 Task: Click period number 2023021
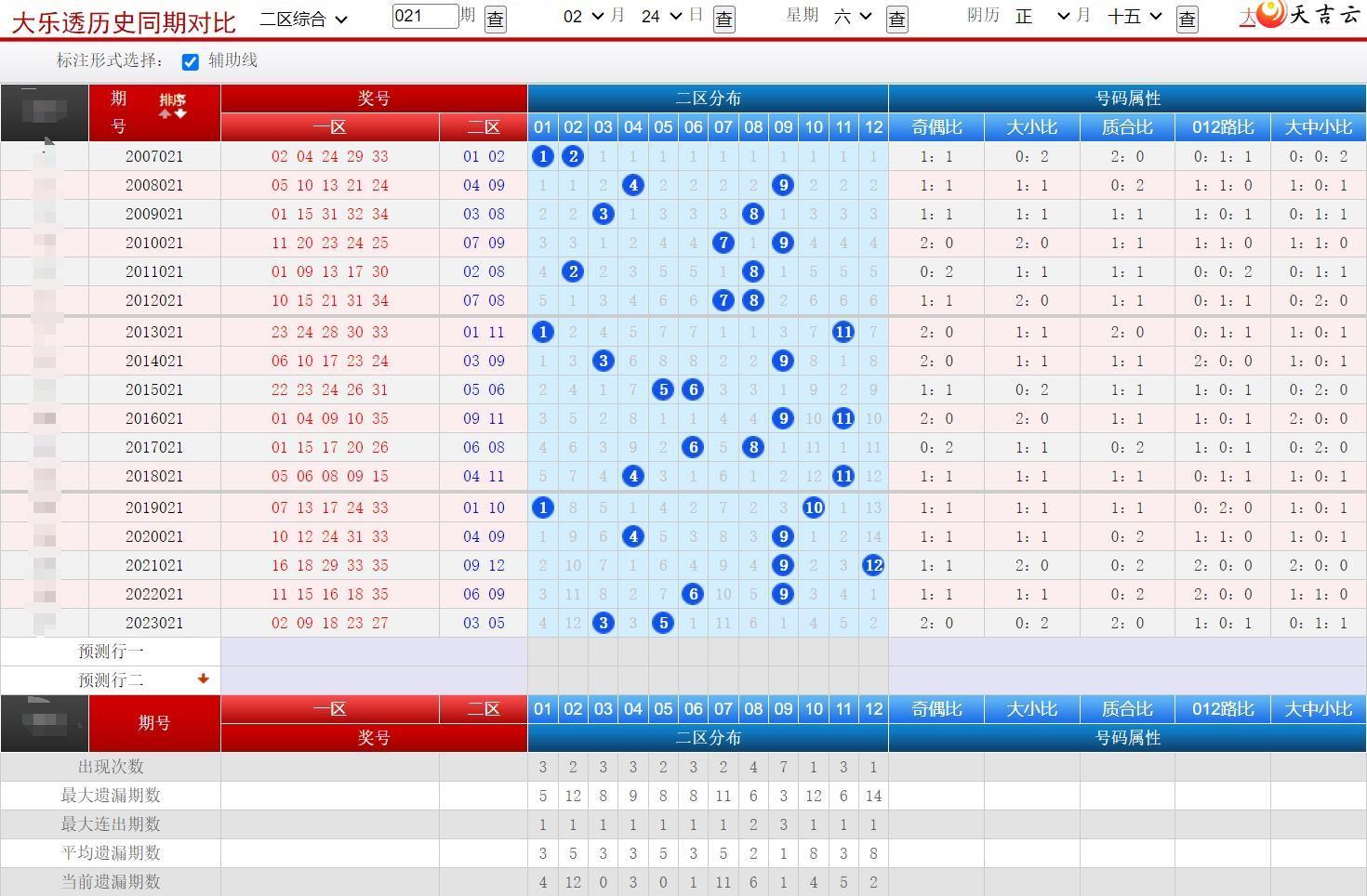pyautogui.click(x=154, y=623)
